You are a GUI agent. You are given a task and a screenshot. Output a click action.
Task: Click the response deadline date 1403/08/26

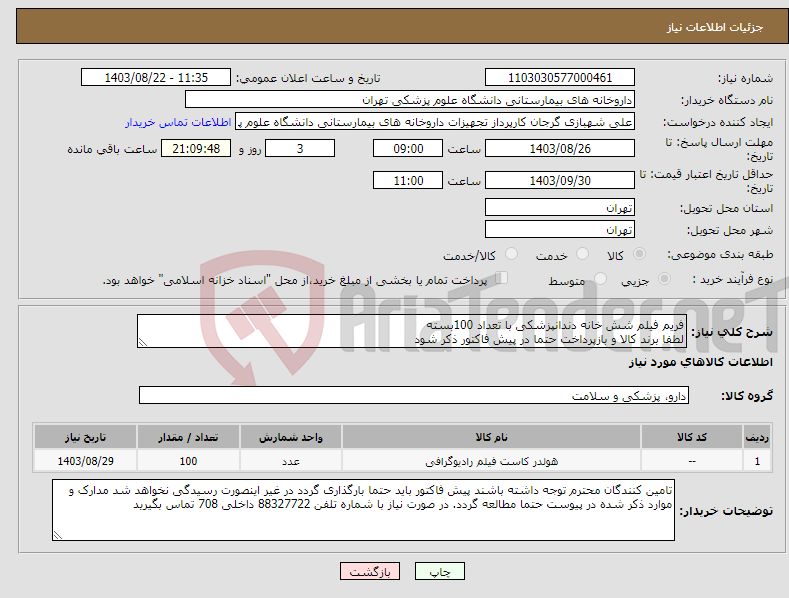(560, 148)
